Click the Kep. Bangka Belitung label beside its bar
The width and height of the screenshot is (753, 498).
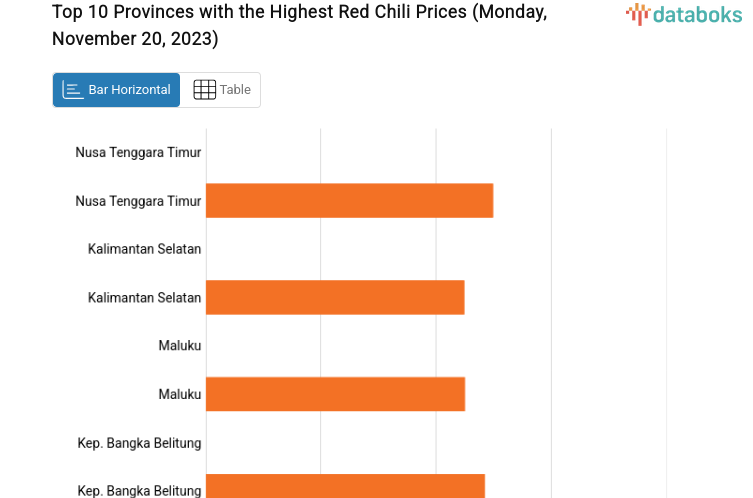(x=139, y=490)
